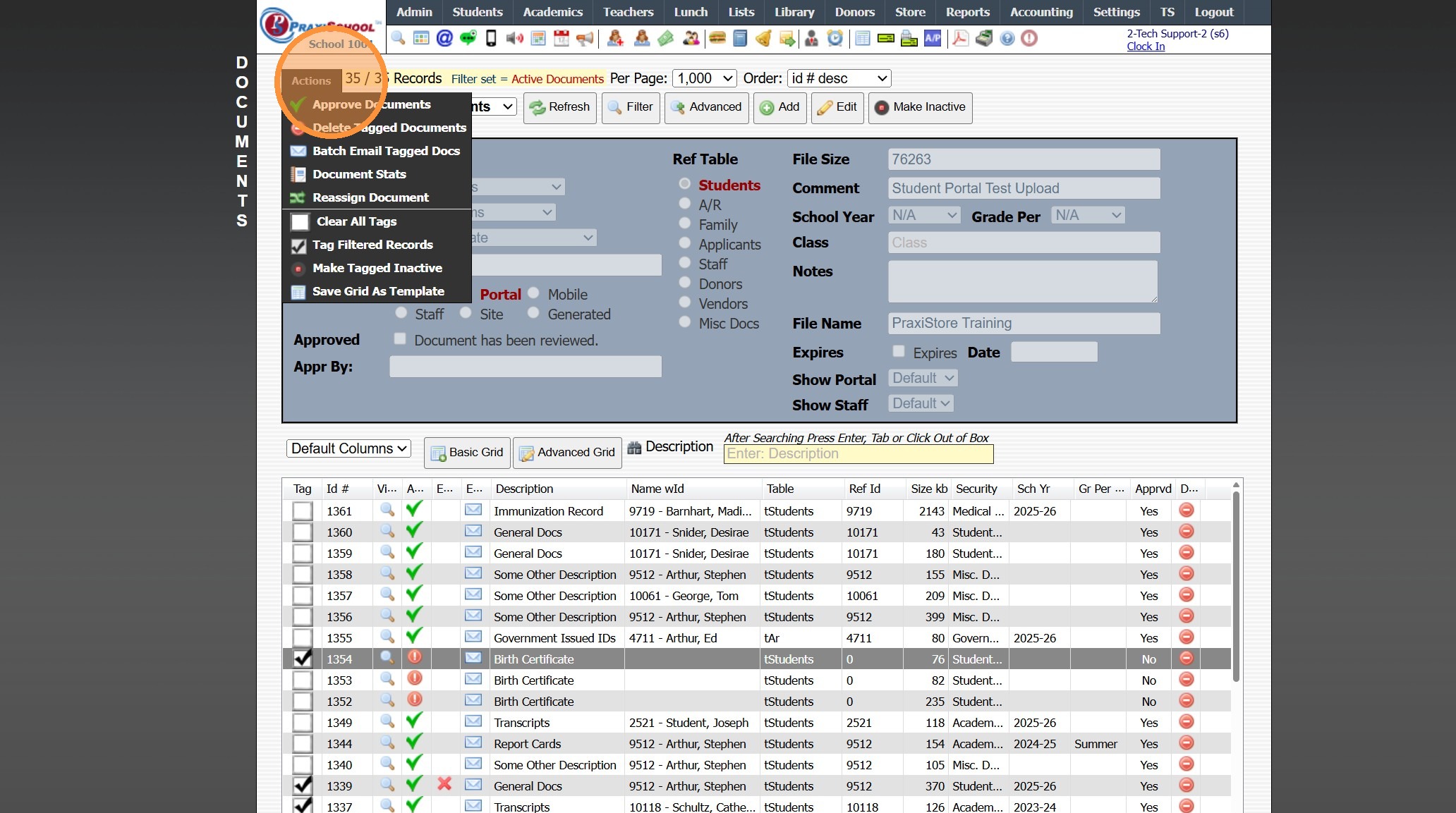Click red delete icon for row 1360
1456x813 pixels.
[x=1187, y=531]
